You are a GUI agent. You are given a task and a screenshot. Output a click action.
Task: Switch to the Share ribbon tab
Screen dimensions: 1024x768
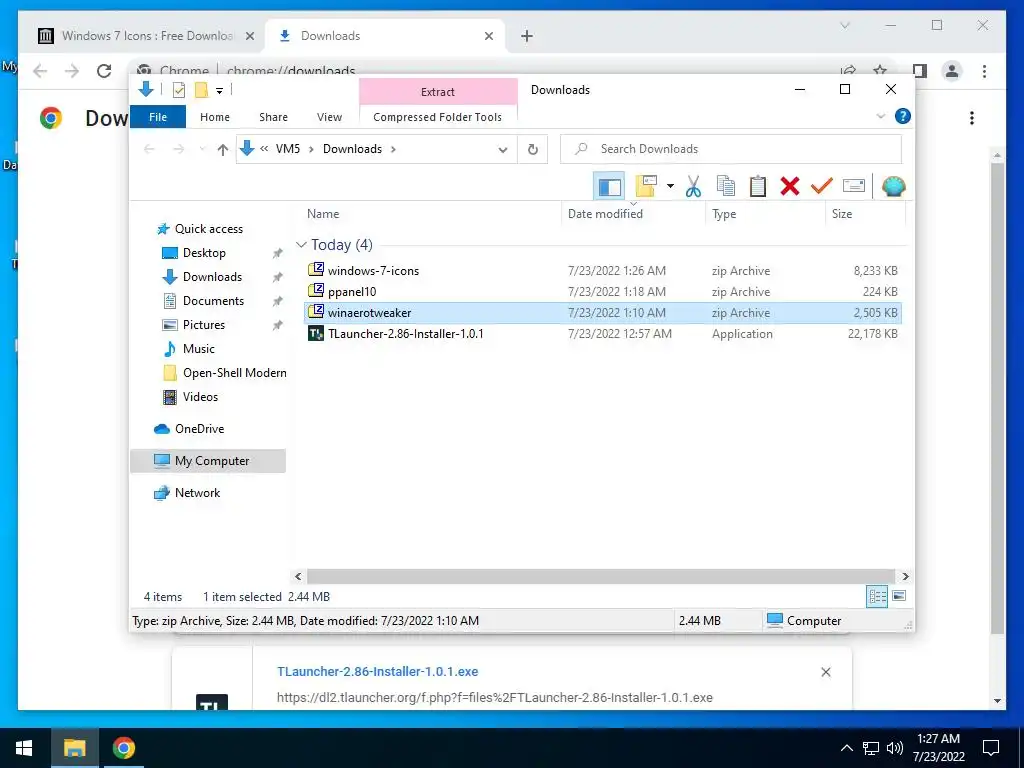point(273,117)
